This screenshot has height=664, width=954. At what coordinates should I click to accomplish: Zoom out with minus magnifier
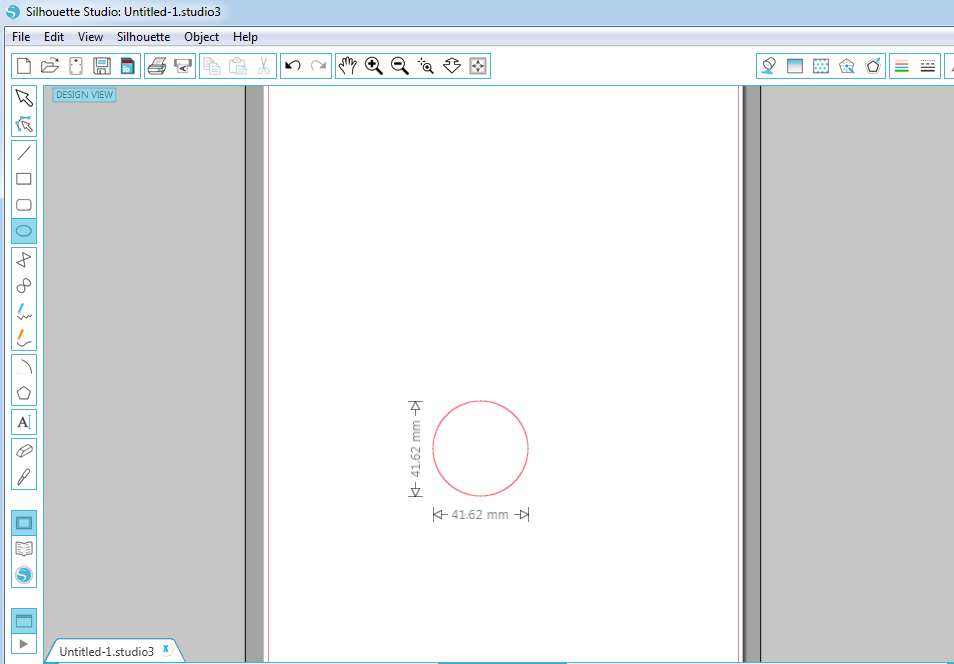click(x=400, y=66)
